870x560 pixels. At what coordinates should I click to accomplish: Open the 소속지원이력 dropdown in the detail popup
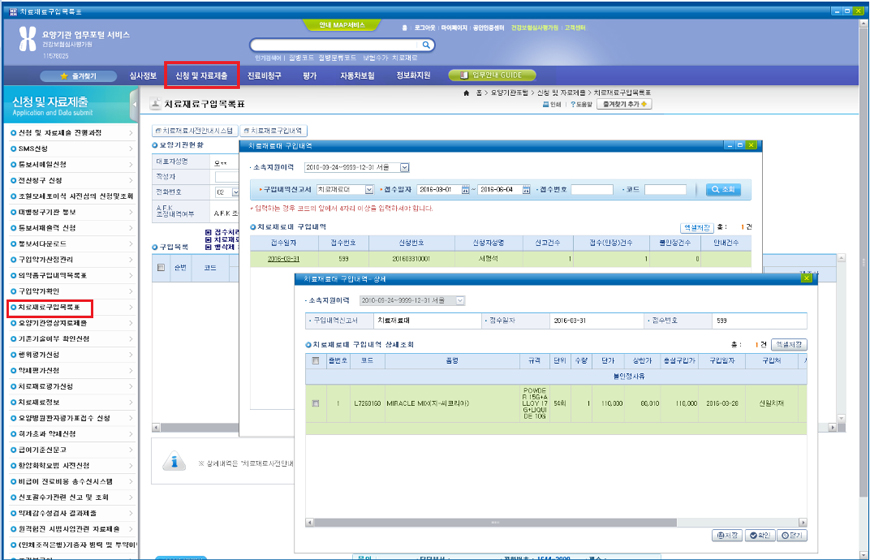click(460, 300)
